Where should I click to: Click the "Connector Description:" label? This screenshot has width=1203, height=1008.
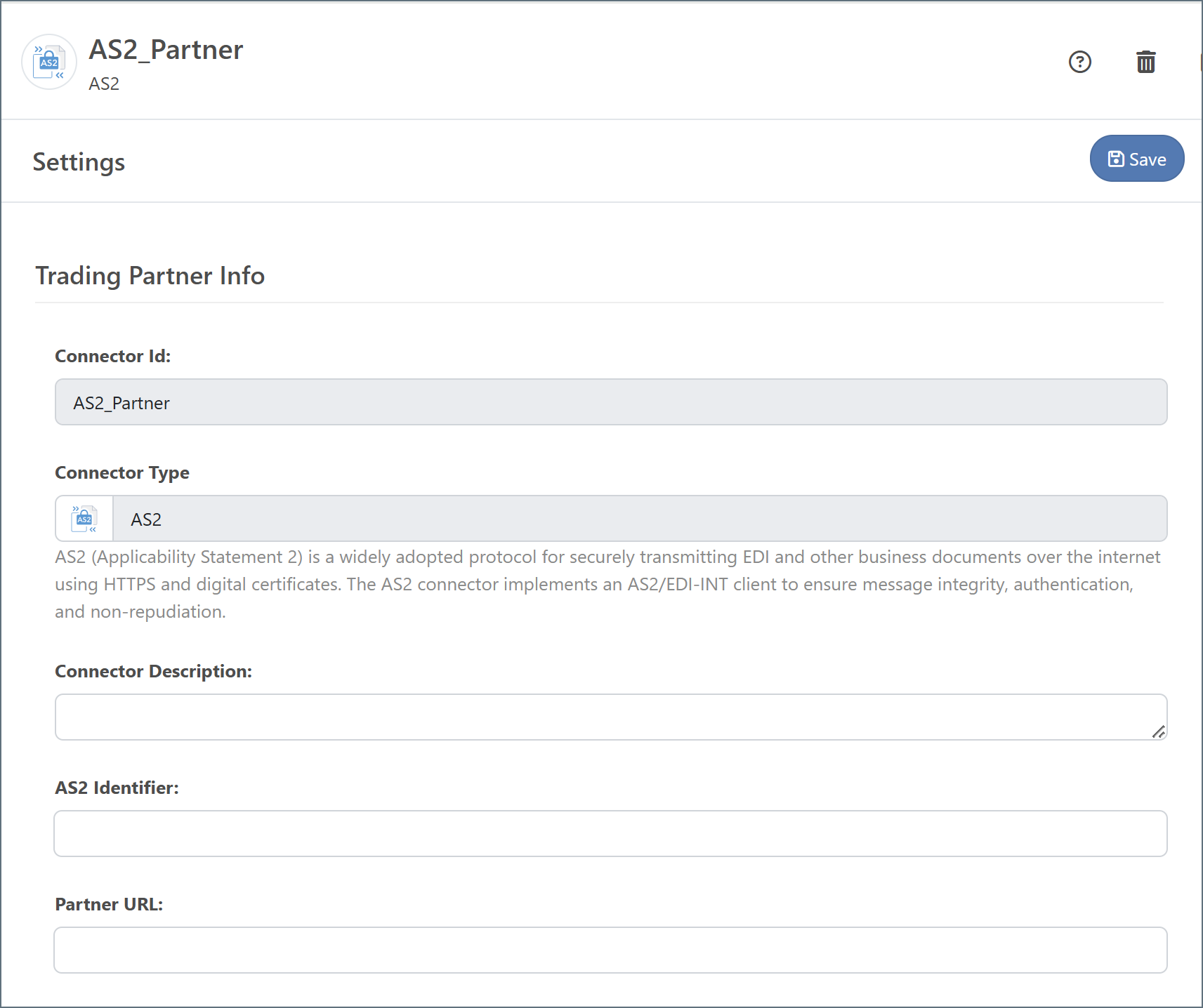pos(153,672)
